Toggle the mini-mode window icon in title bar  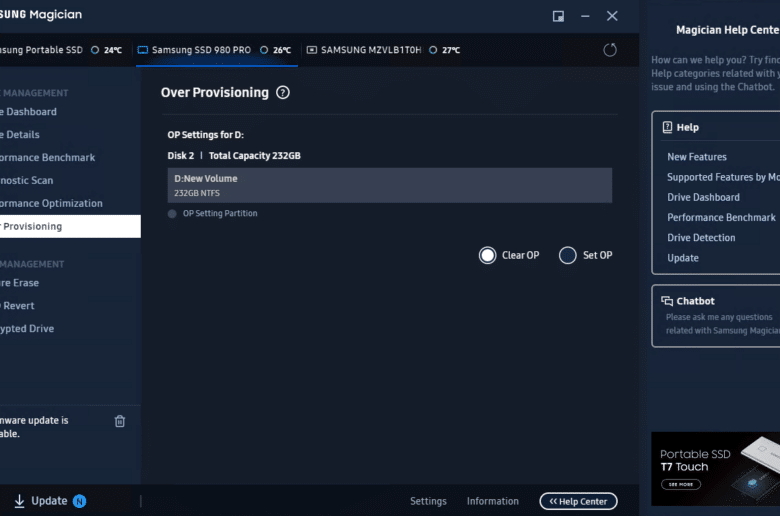[x=558, y=16]
